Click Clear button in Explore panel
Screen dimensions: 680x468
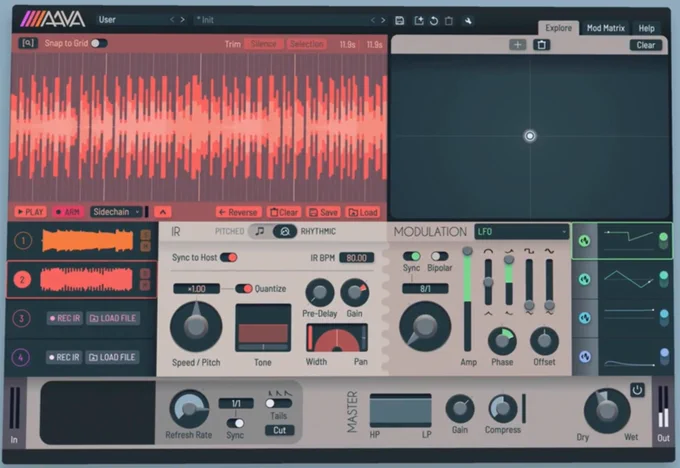click(646, 45)
